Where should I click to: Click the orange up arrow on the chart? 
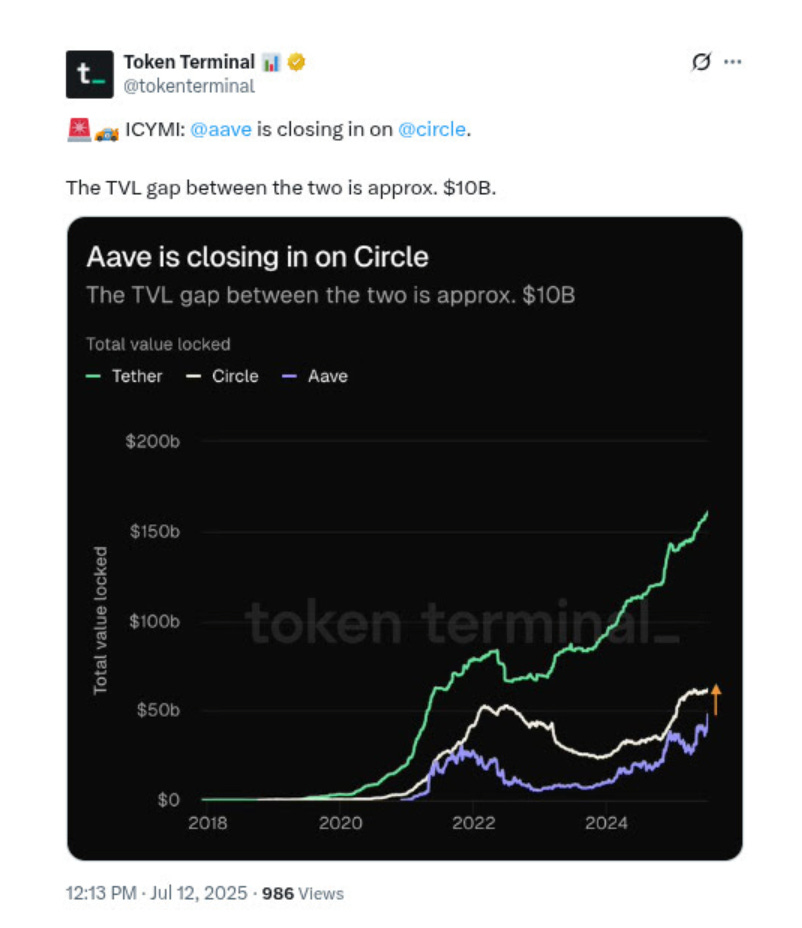coord(716,700)
